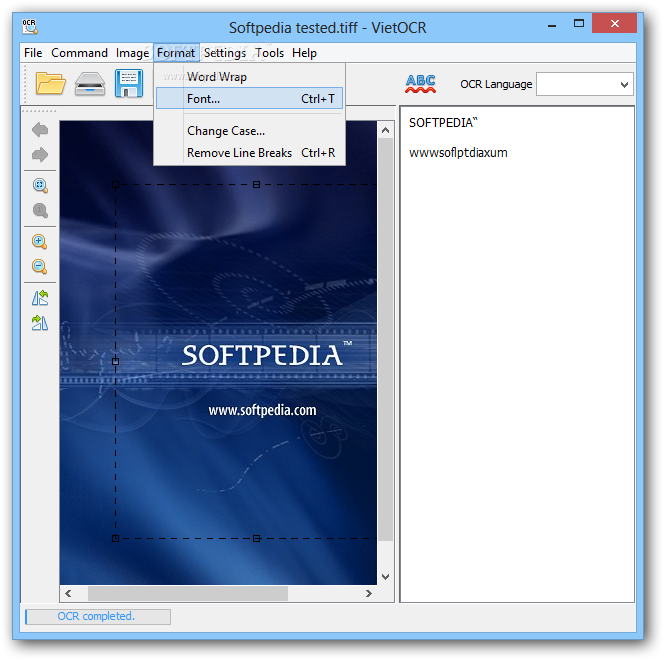
Task: Rotate image counterclockwise icon
Action: point(40,298)
